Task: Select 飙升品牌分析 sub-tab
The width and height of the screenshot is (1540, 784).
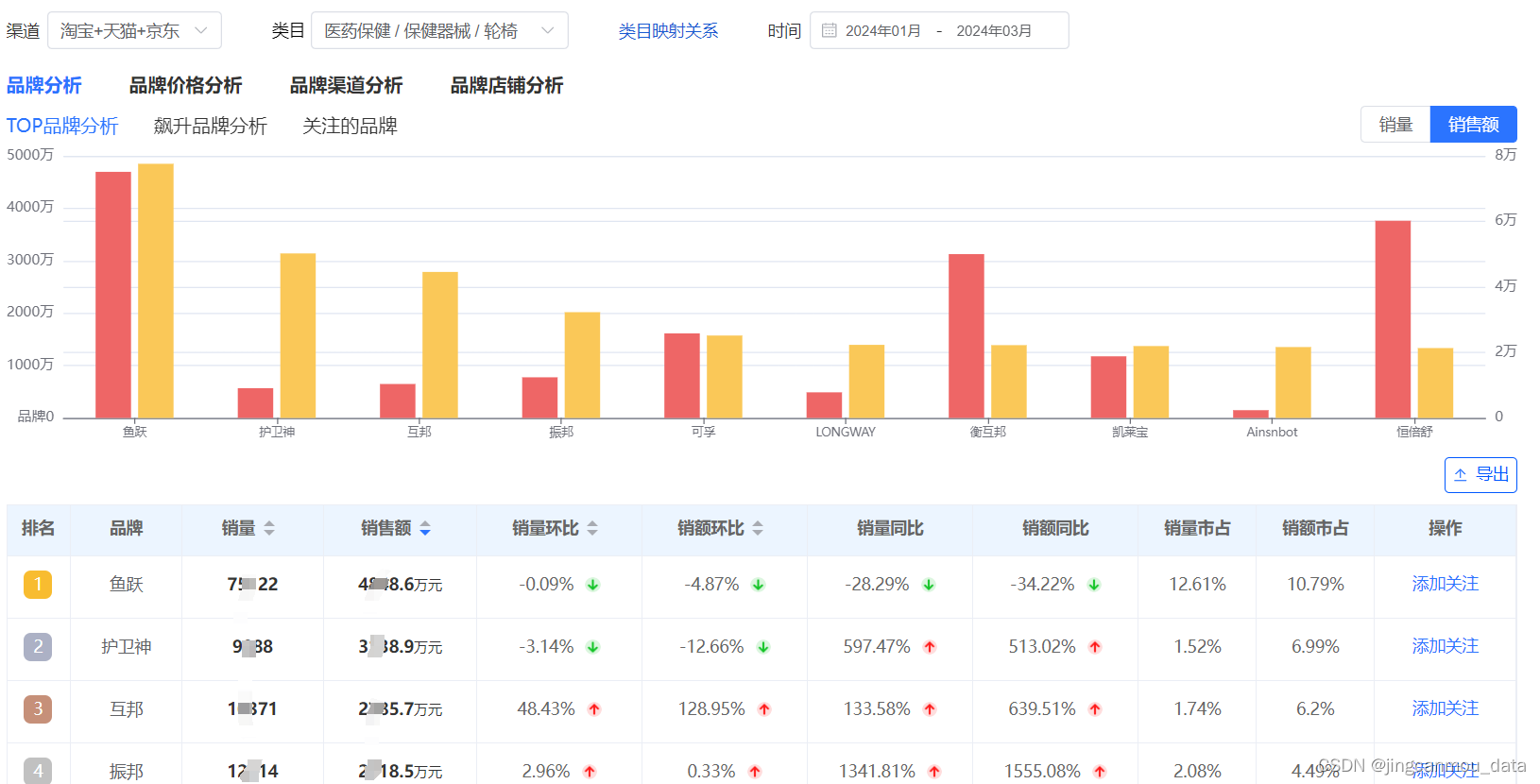Action: click(210, 126)
